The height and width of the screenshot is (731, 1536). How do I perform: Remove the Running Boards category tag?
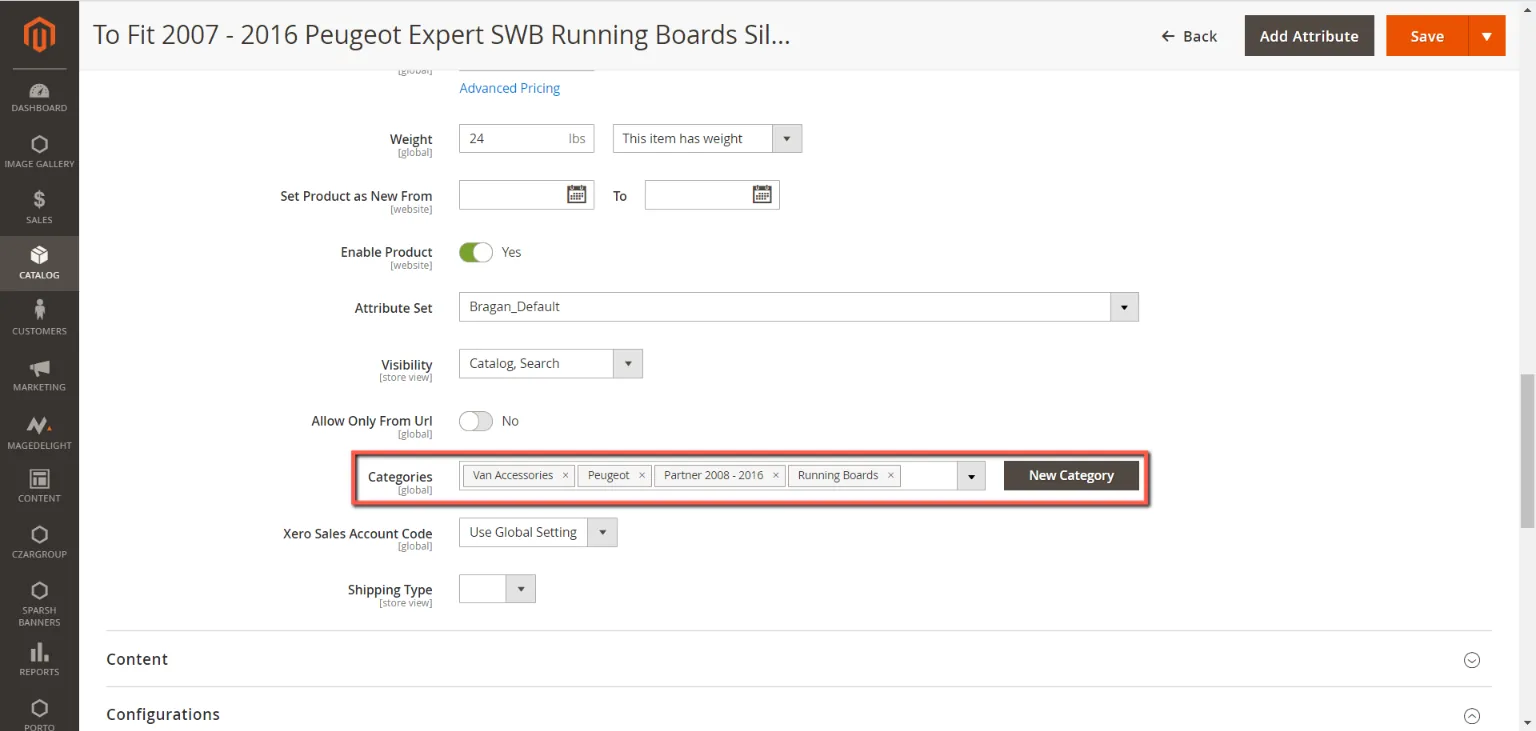(x=890, y=476)
